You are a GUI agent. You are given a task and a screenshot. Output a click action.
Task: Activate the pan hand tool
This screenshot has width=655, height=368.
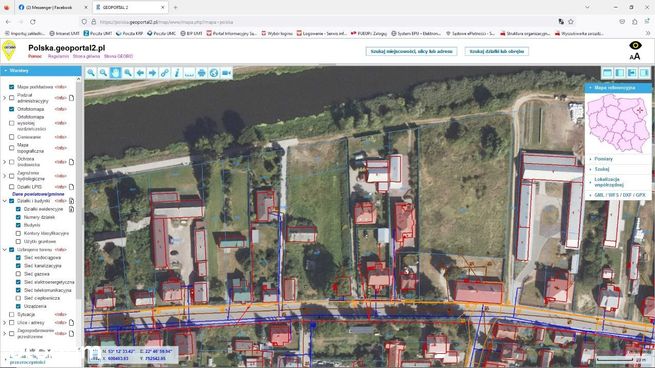tap(115, 73)
